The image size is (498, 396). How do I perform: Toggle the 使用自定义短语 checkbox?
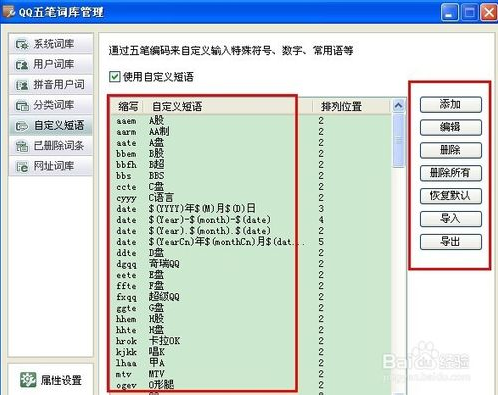click(x=114, y=77)
